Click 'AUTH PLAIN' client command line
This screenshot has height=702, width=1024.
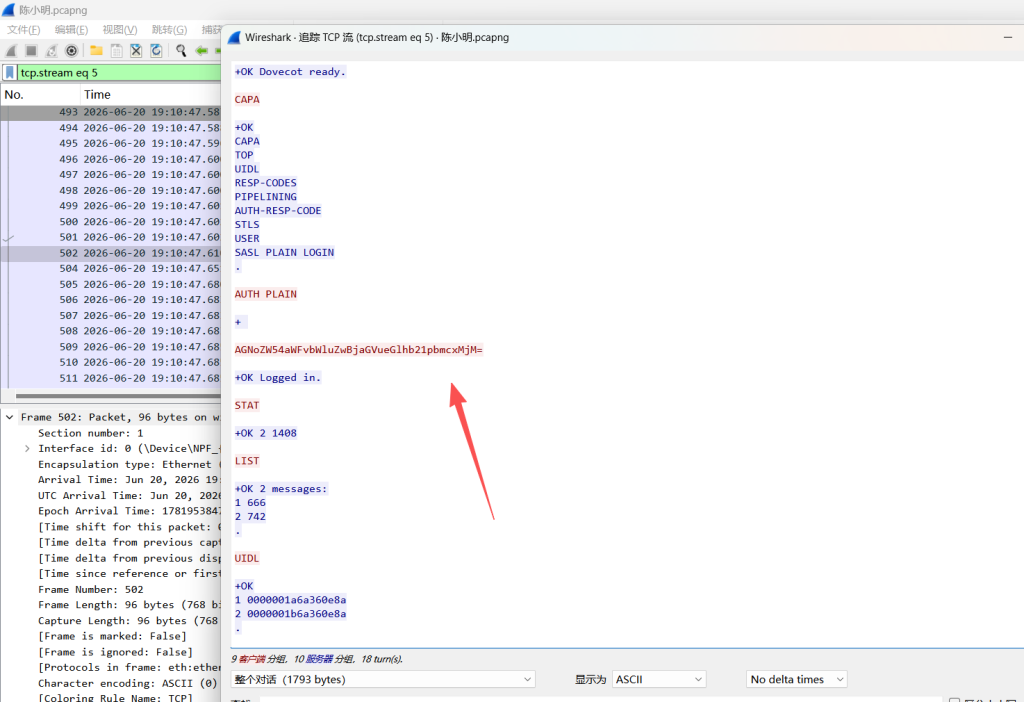tap(266, 294)
